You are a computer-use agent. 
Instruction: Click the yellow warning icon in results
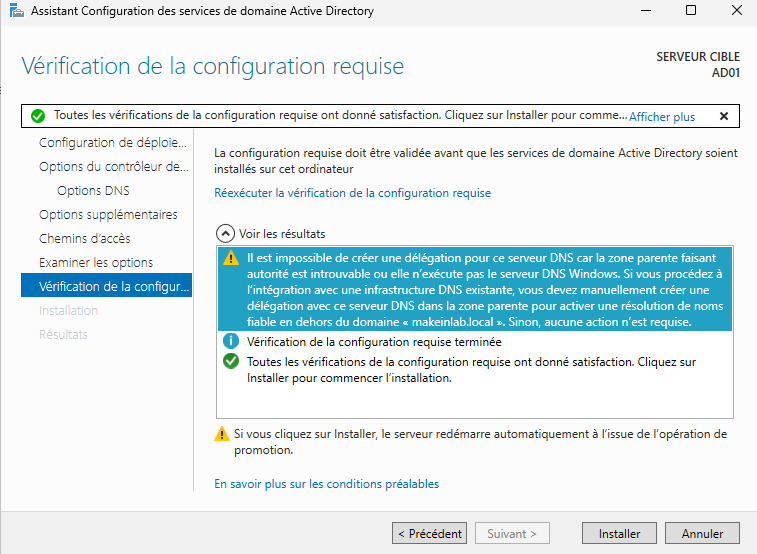click(x=231, y=258)
